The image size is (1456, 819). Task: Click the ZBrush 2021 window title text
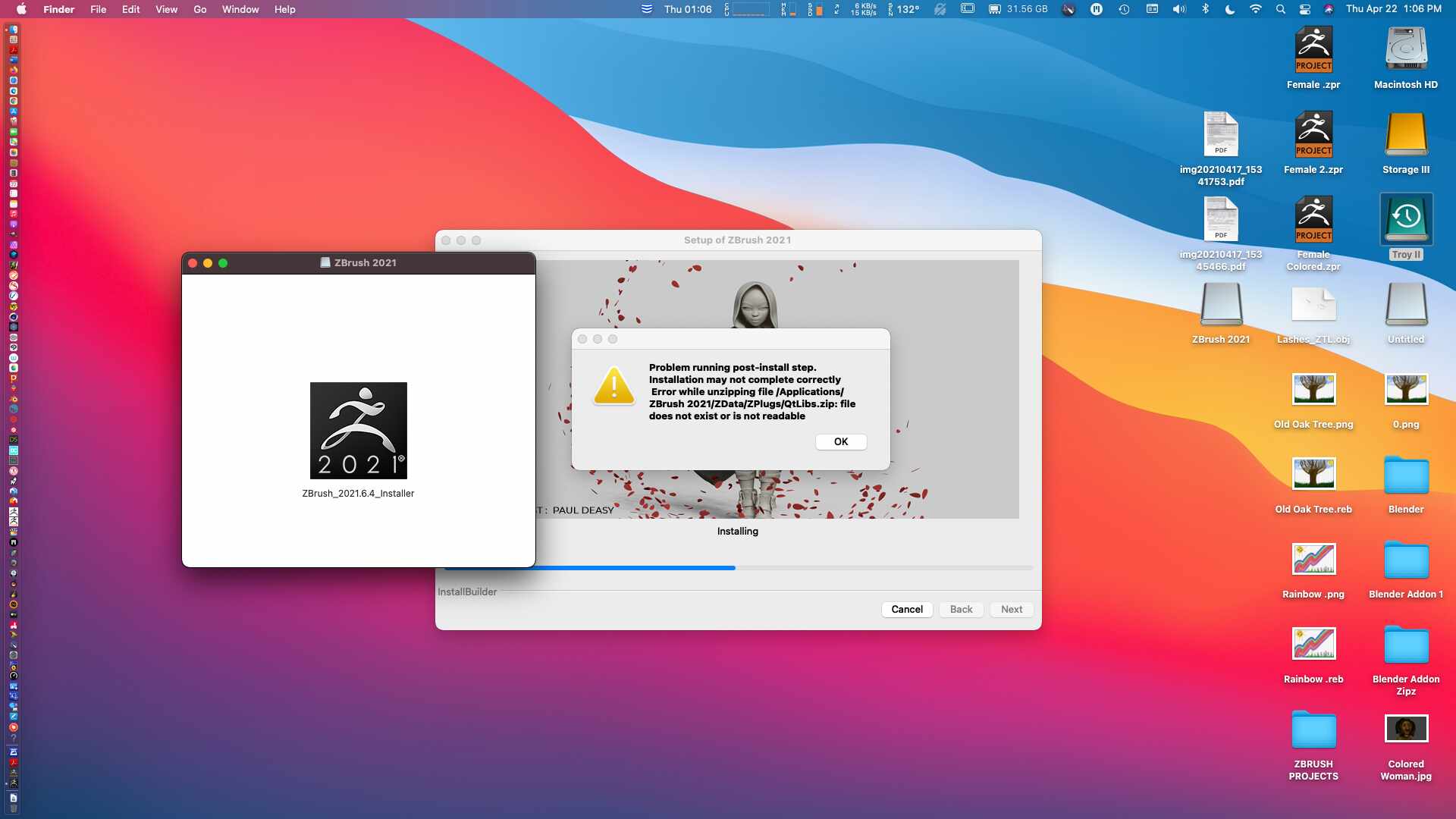(365, 262)
